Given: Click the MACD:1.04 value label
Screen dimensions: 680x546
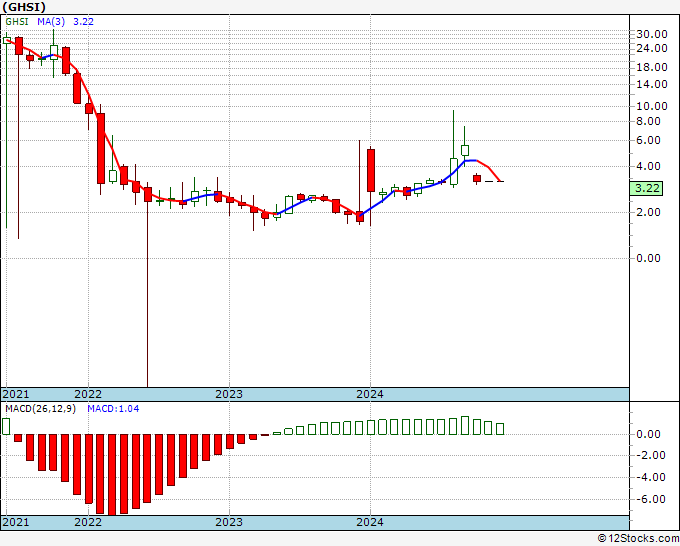Looking at the screenshot, I should (113, 409).
